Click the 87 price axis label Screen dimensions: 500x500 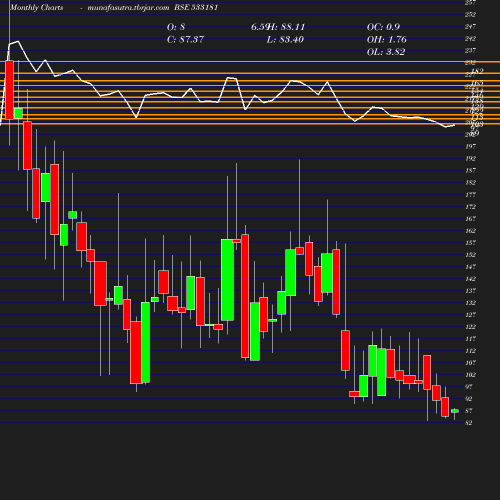click(469, 411)
